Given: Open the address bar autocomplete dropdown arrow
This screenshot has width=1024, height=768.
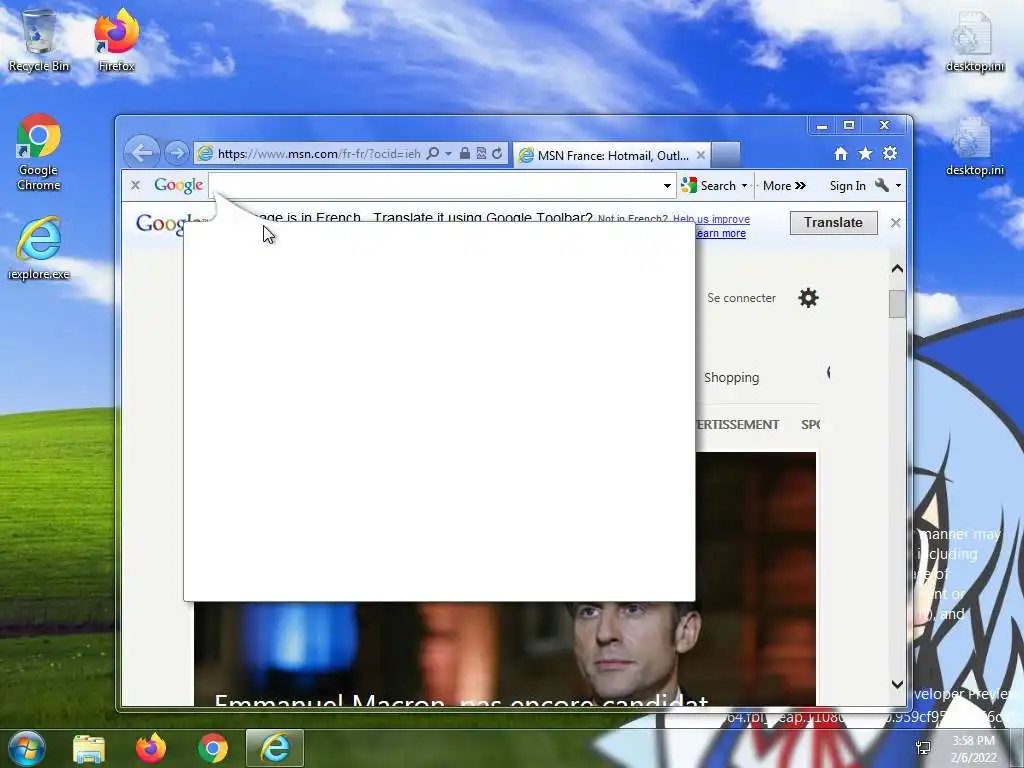Looking at the screenshot, I should tap(448, 154).
